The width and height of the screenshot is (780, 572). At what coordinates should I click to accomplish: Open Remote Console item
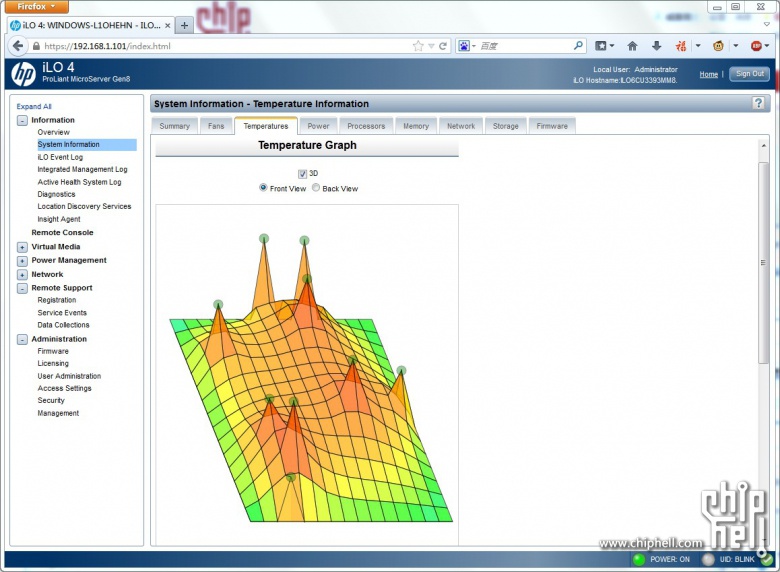point(62,233)
